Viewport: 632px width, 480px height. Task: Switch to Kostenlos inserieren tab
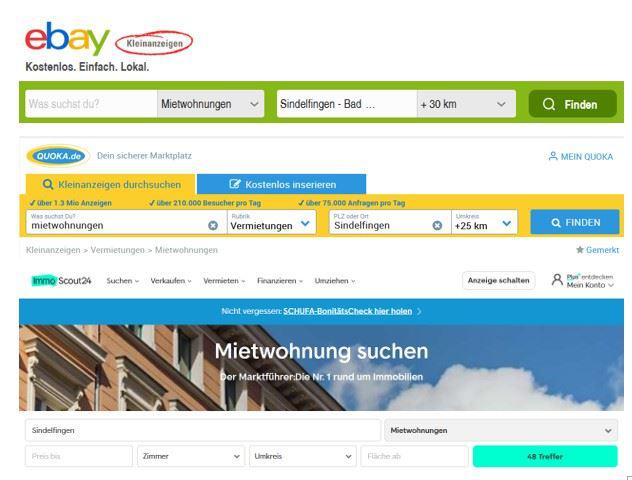281,184
